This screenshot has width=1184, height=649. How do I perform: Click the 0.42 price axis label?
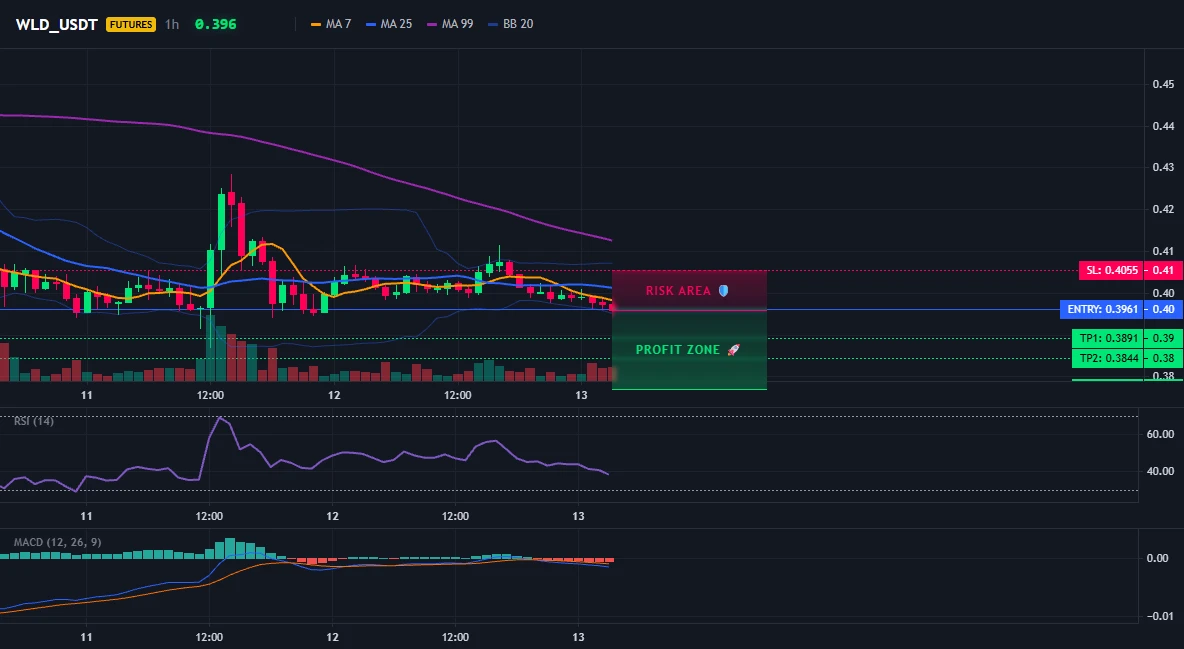1163,209
